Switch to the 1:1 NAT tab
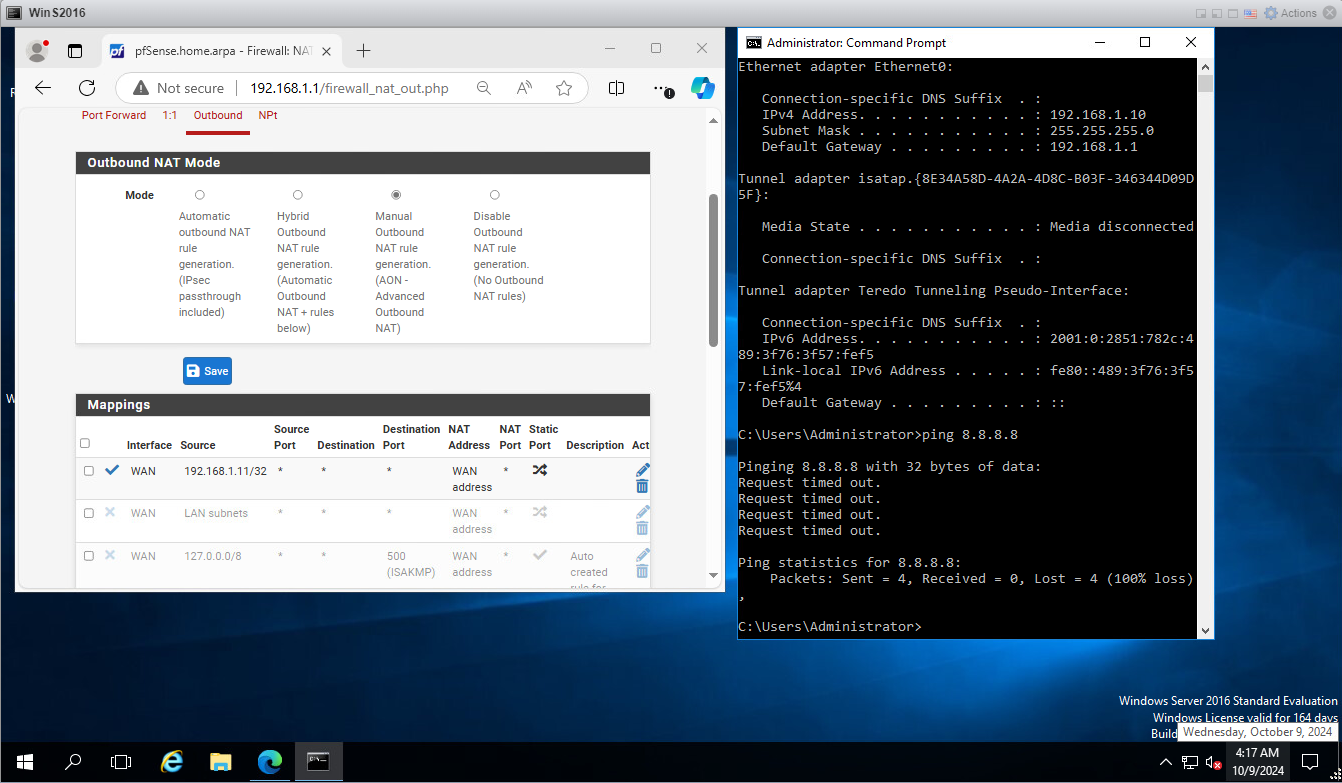 [x=170, y=115]
